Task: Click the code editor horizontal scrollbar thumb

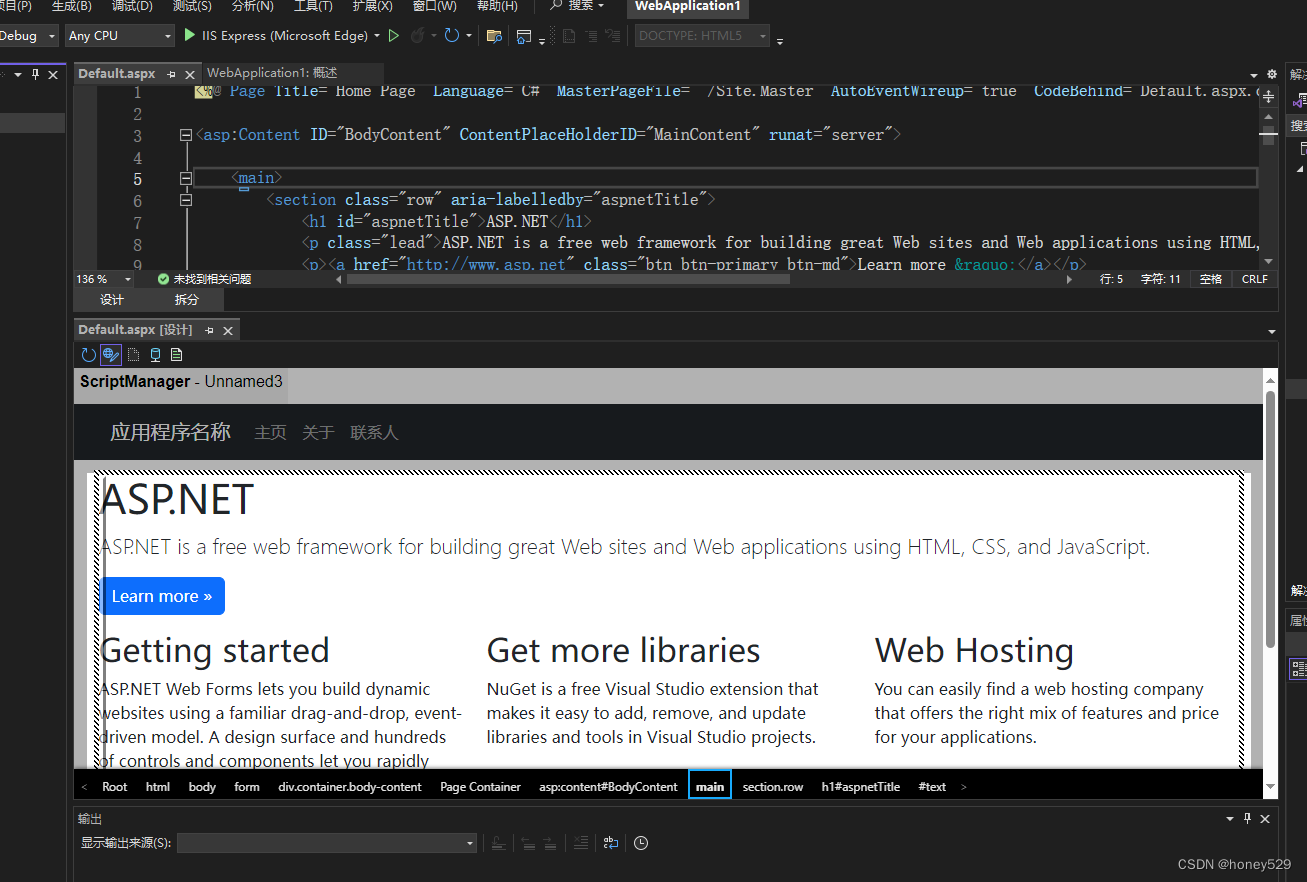Action: (x=568, y=279)
